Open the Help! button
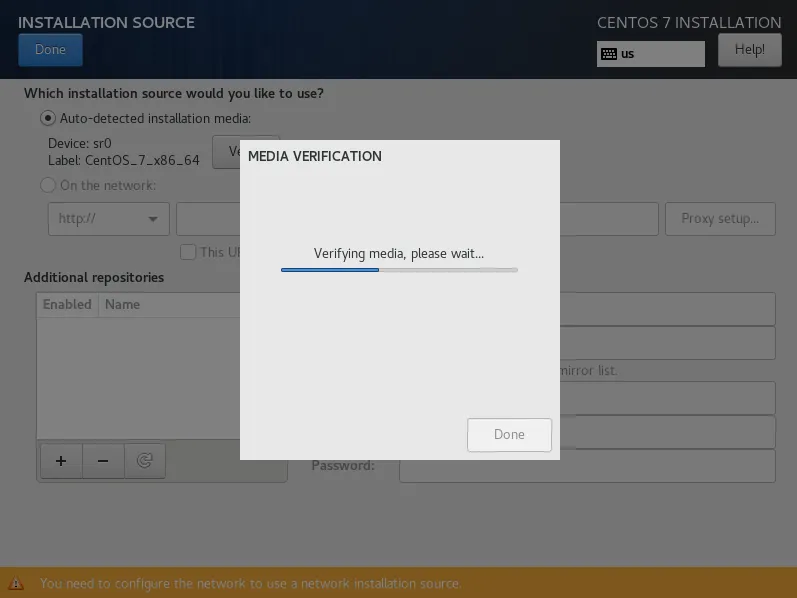The image size is (797, 598). click(749, 50)
